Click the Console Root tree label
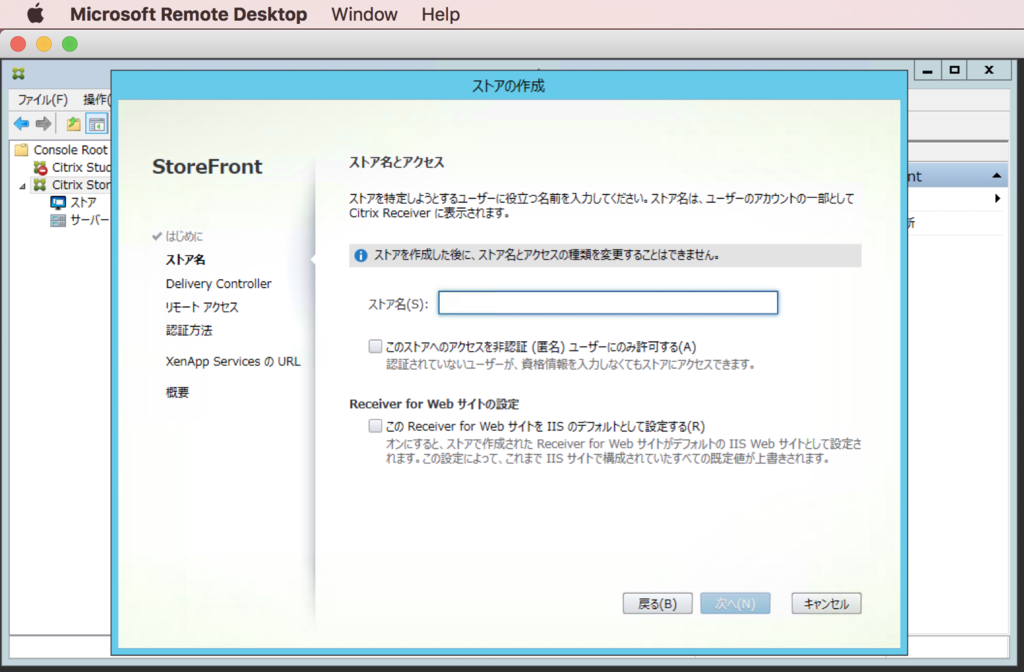 click(x=71, y=150)
